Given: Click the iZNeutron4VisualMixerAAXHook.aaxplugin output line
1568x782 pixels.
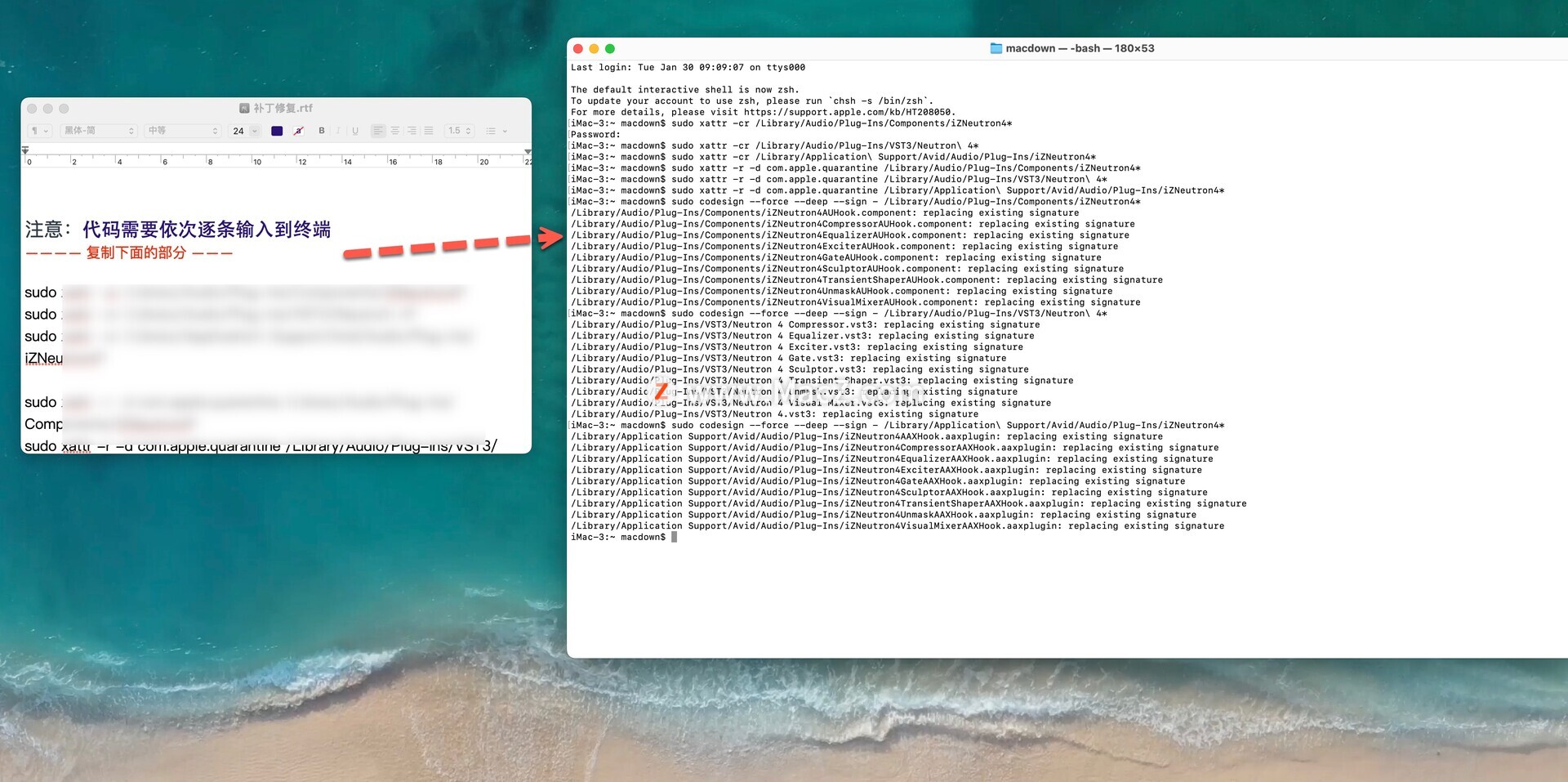Looking at the screenshot, I should pos(898,526).
